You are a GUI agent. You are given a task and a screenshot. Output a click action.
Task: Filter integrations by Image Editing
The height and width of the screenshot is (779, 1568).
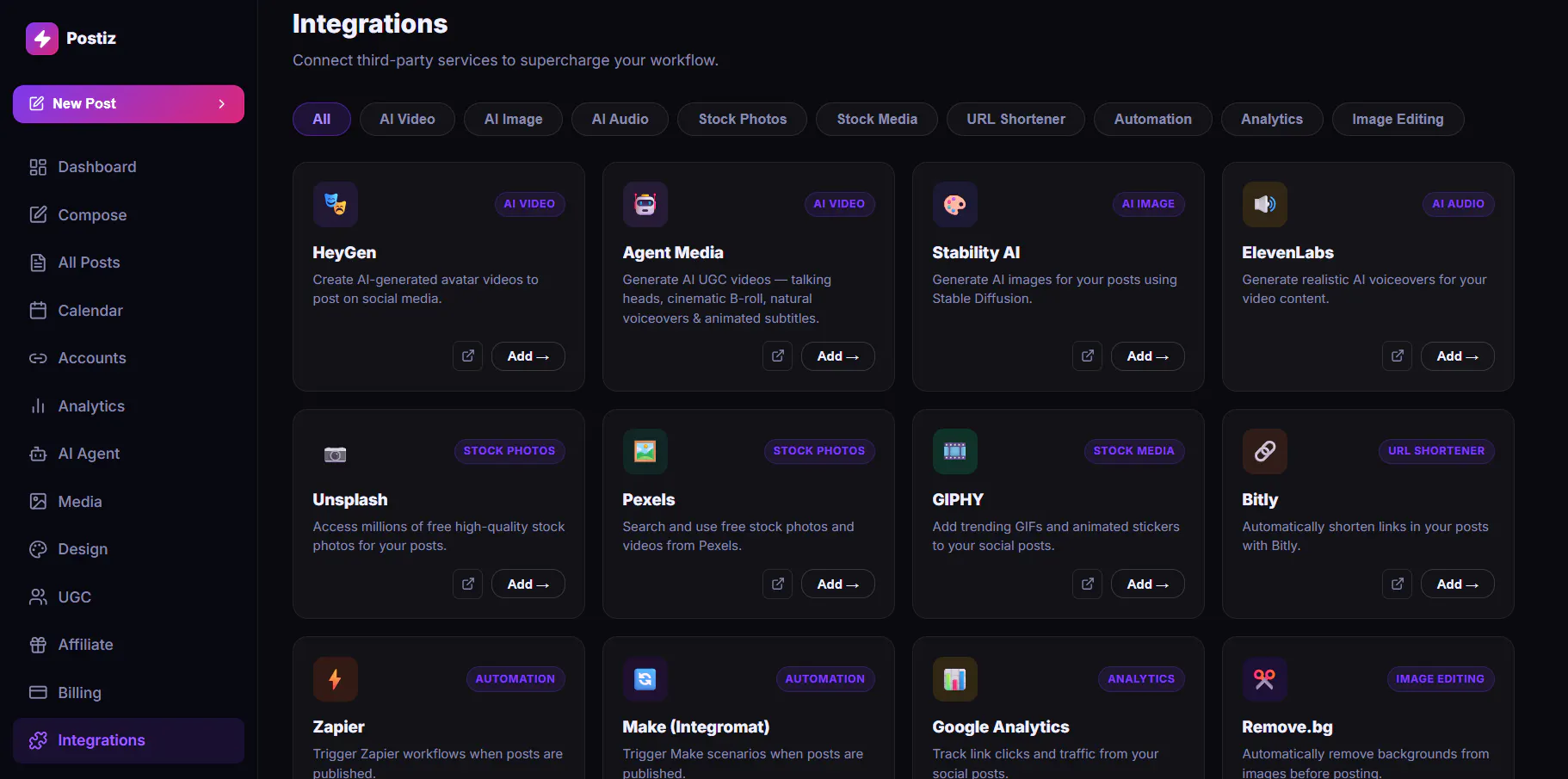pos(1398,120)
